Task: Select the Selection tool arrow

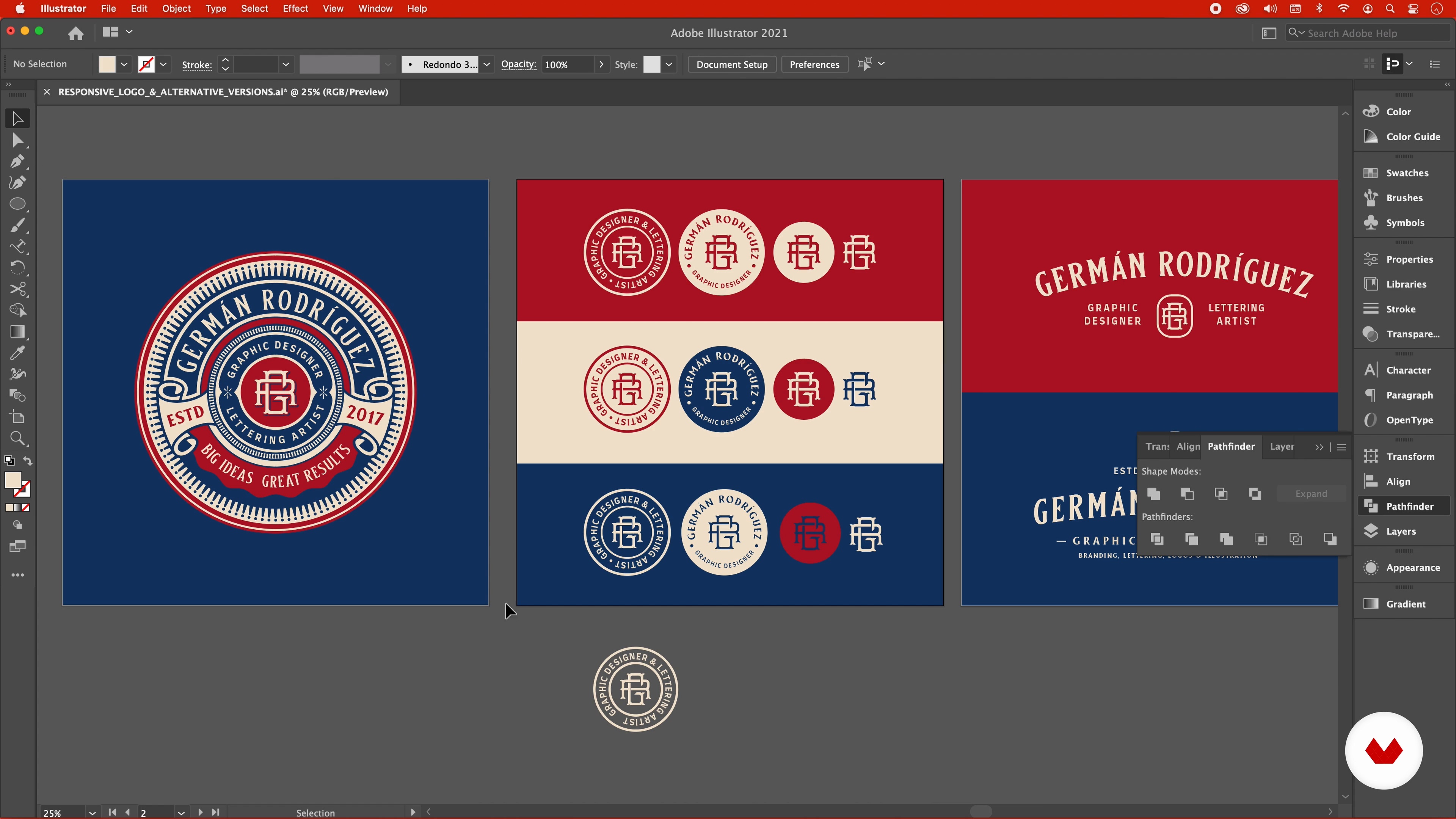Action: (x=17, y=119)
